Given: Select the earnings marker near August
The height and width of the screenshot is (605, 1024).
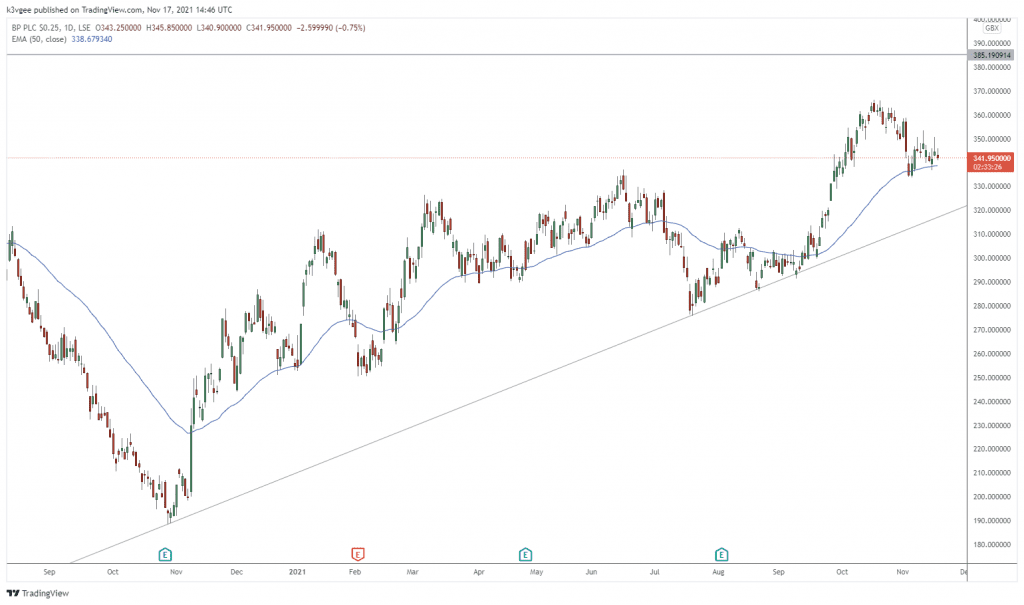Looking at the screenshot, I should 721,554.
